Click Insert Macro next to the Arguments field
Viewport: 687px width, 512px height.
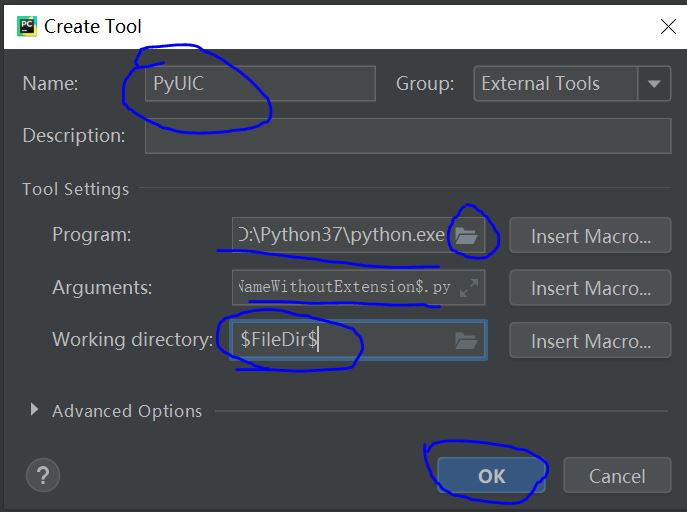[590, 289]
